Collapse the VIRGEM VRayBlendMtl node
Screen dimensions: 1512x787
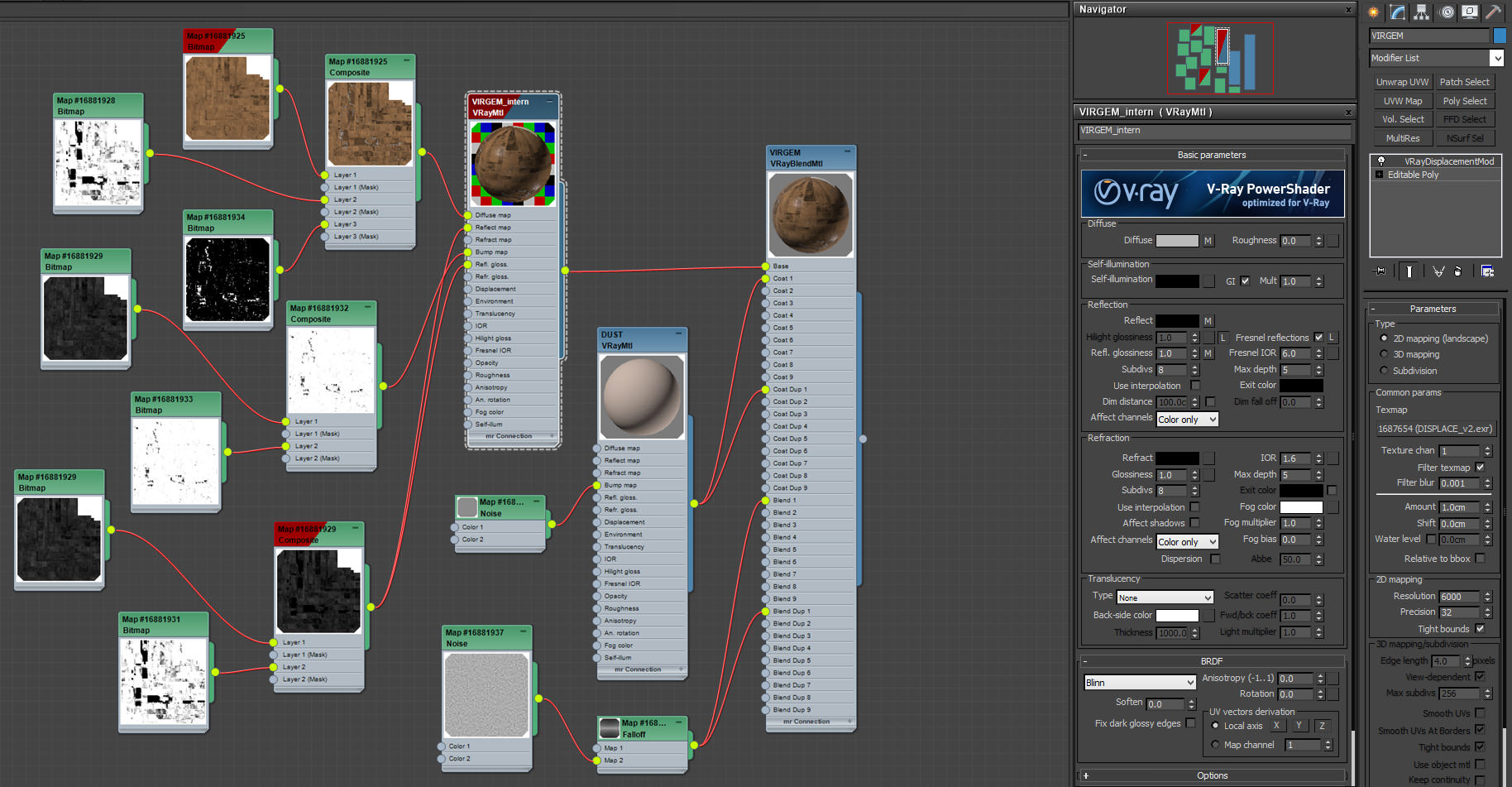click(x=848, y=152)
